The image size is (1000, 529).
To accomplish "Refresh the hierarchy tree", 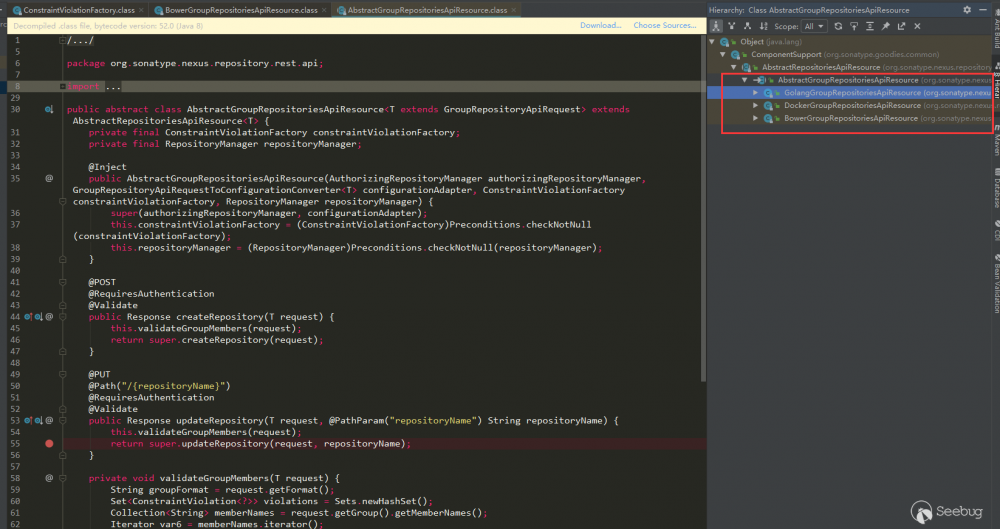I will click(x=837, y=26).
